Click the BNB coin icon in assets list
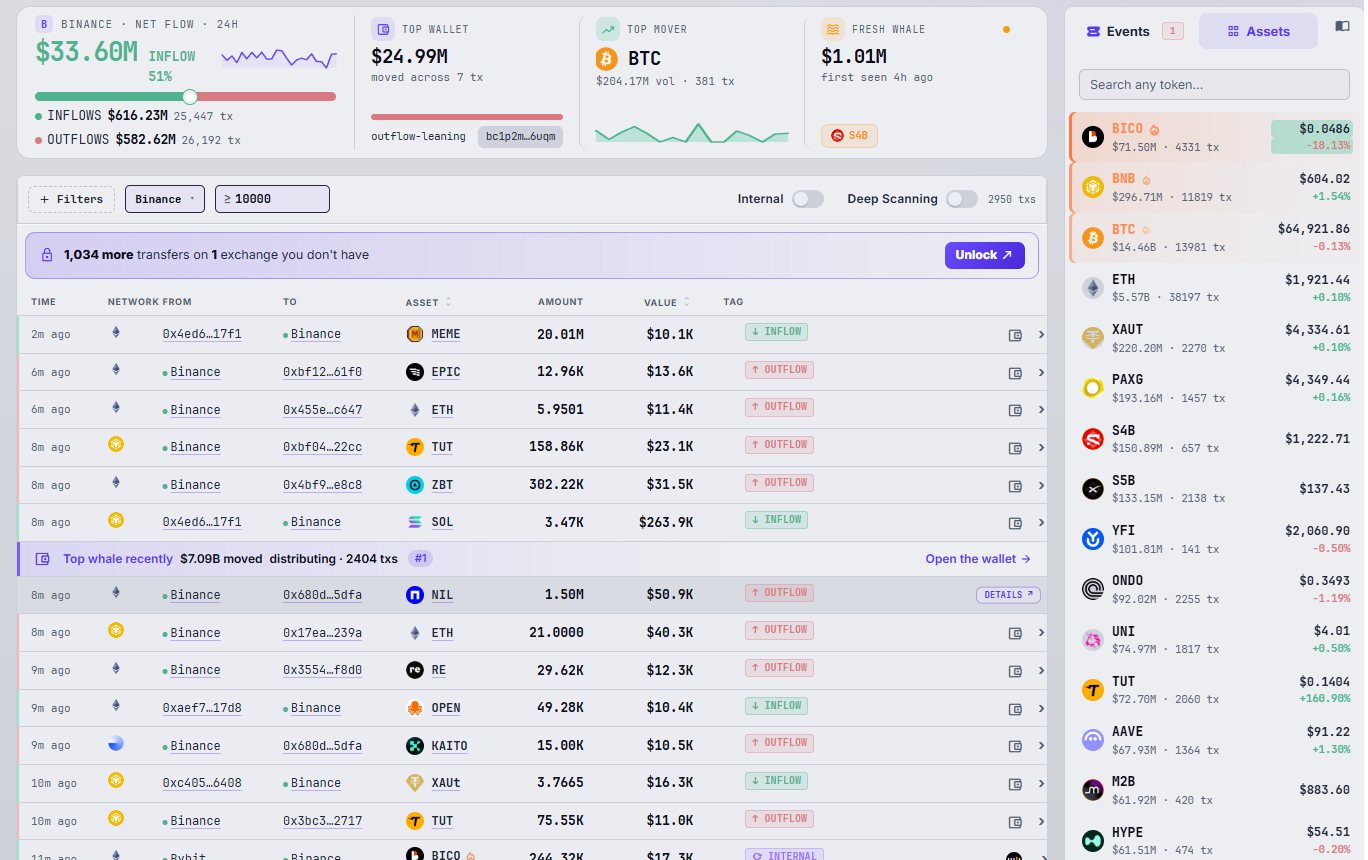The width and height of the screenshot is (1368, 860). (1093, 187)
